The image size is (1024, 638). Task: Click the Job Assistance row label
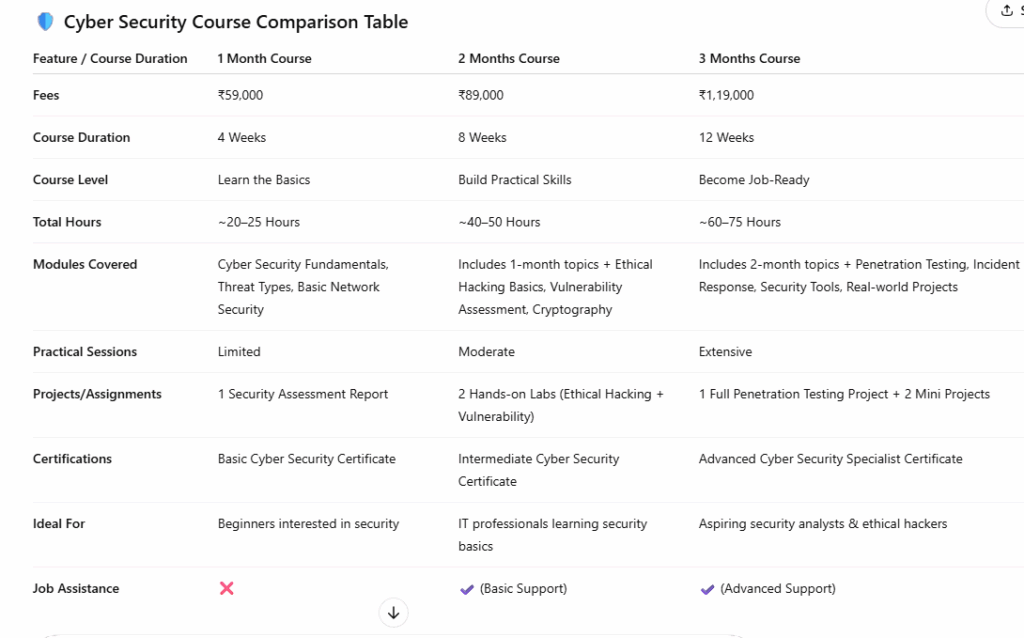coord(76,589)
